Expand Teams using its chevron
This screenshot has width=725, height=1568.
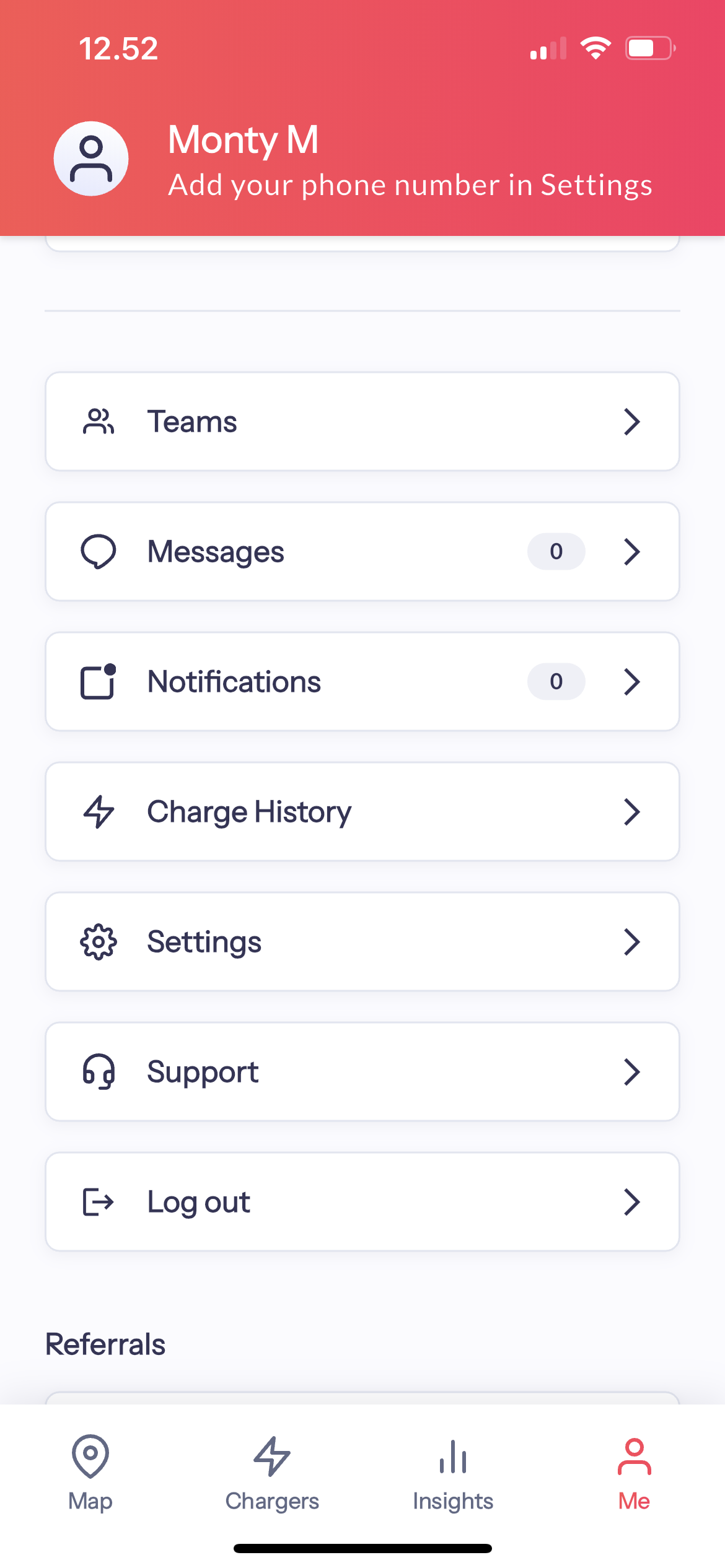point(631,422)
